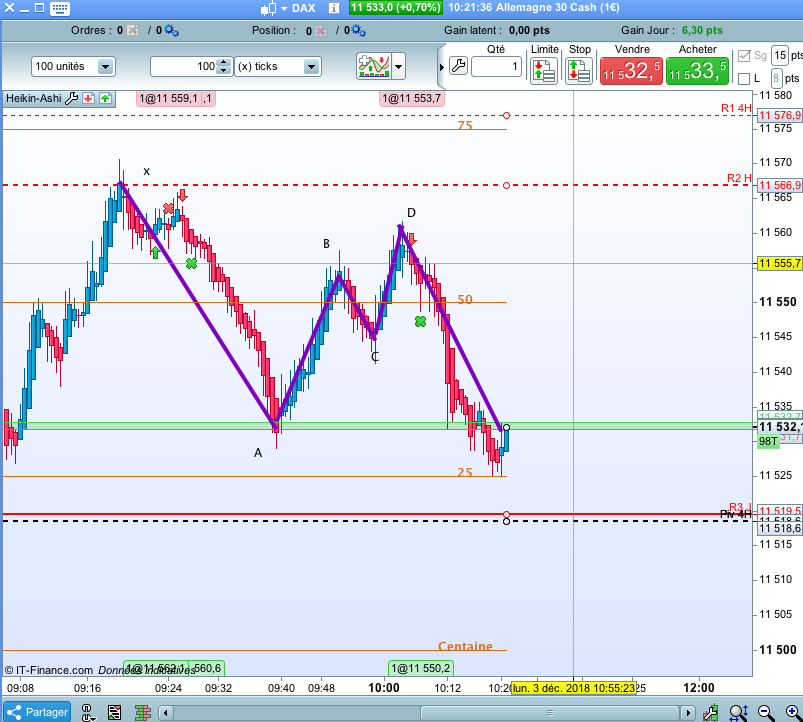Click the 1@11 553,7 trade label

click(x=412, y=98)
